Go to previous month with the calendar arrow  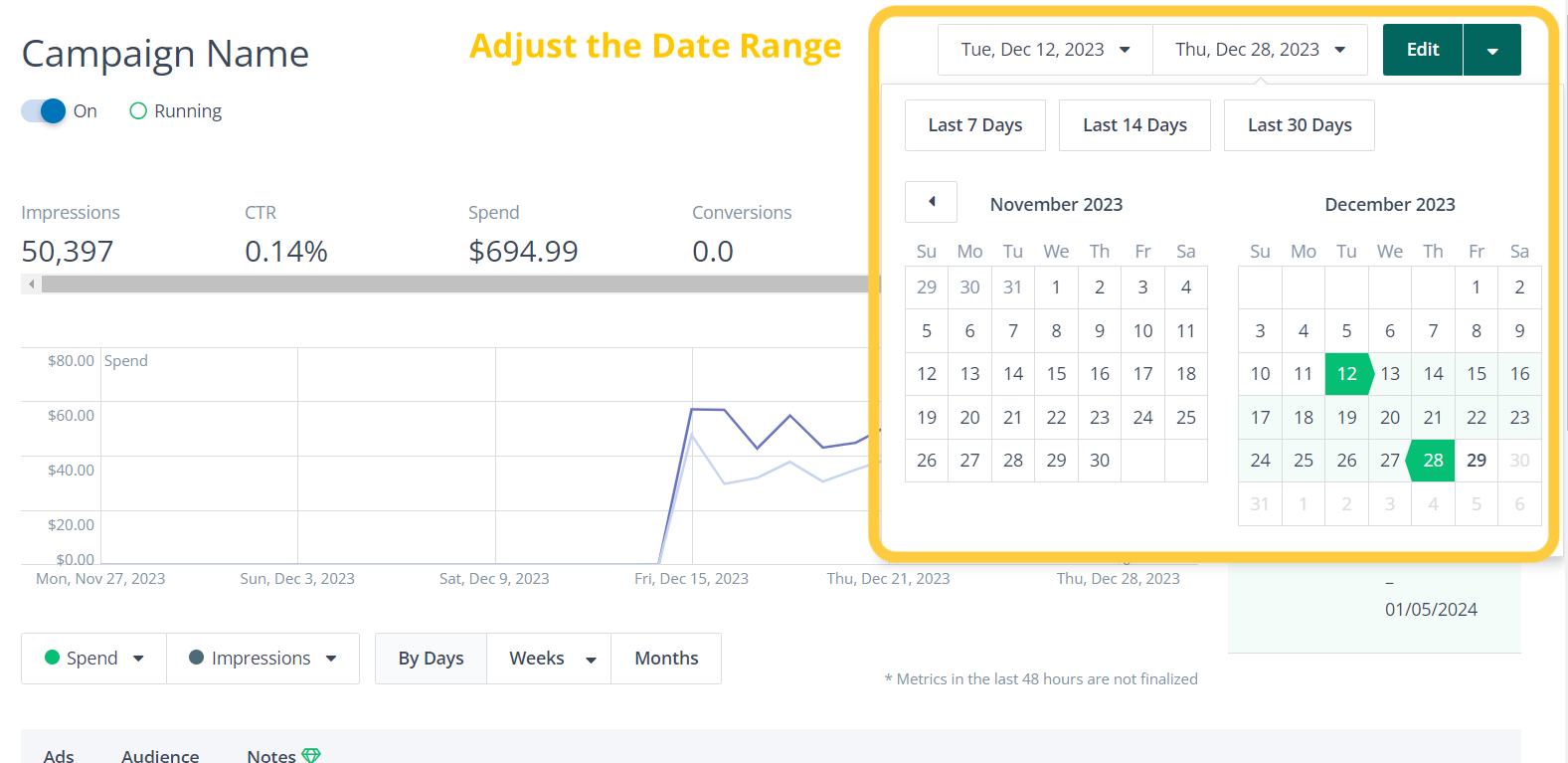pyautogui.click(x=931, y=202)
